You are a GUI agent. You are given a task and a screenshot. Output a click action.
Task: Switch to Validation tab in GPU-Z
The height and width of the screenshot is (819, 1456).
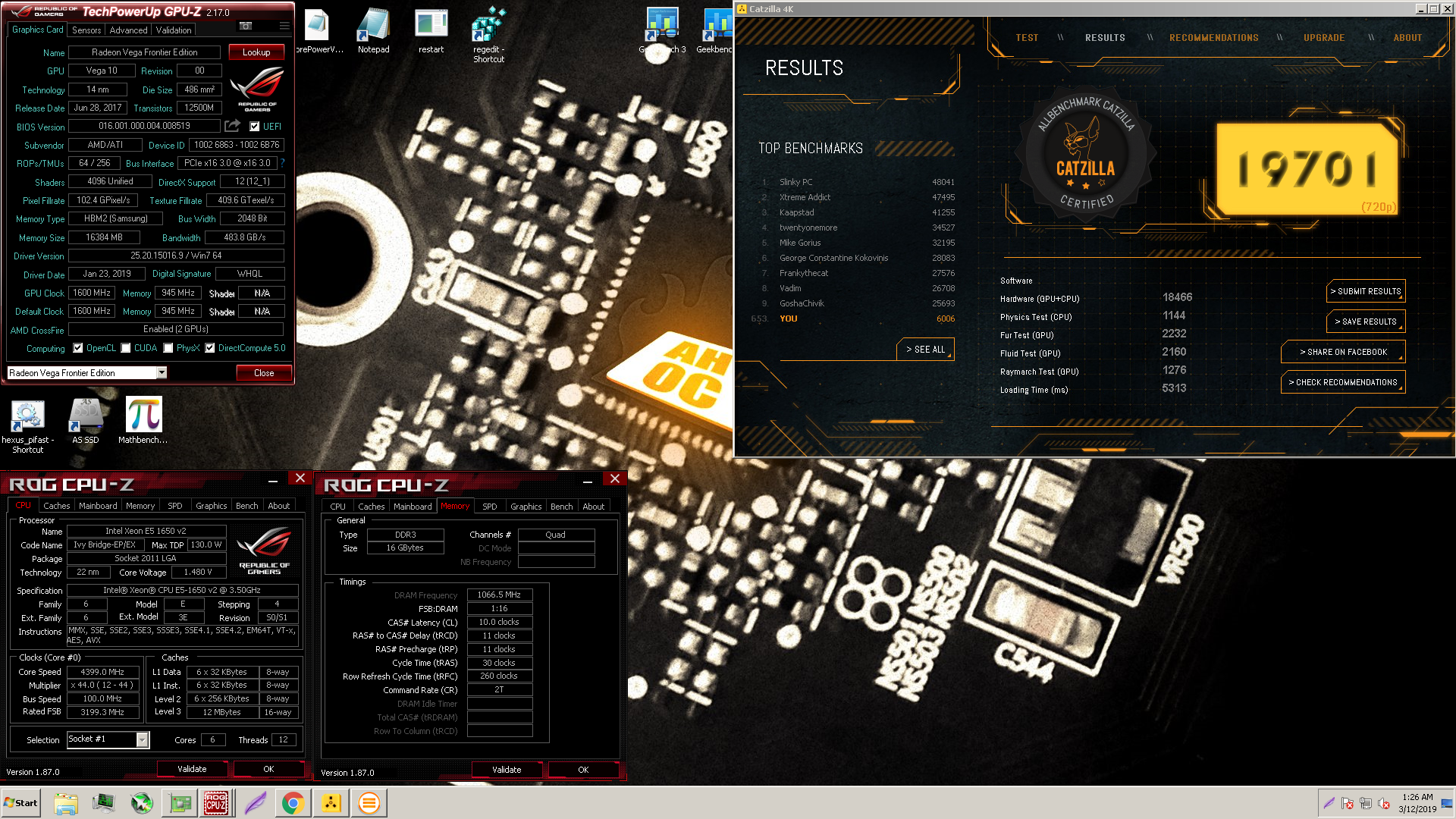(174, 30)
